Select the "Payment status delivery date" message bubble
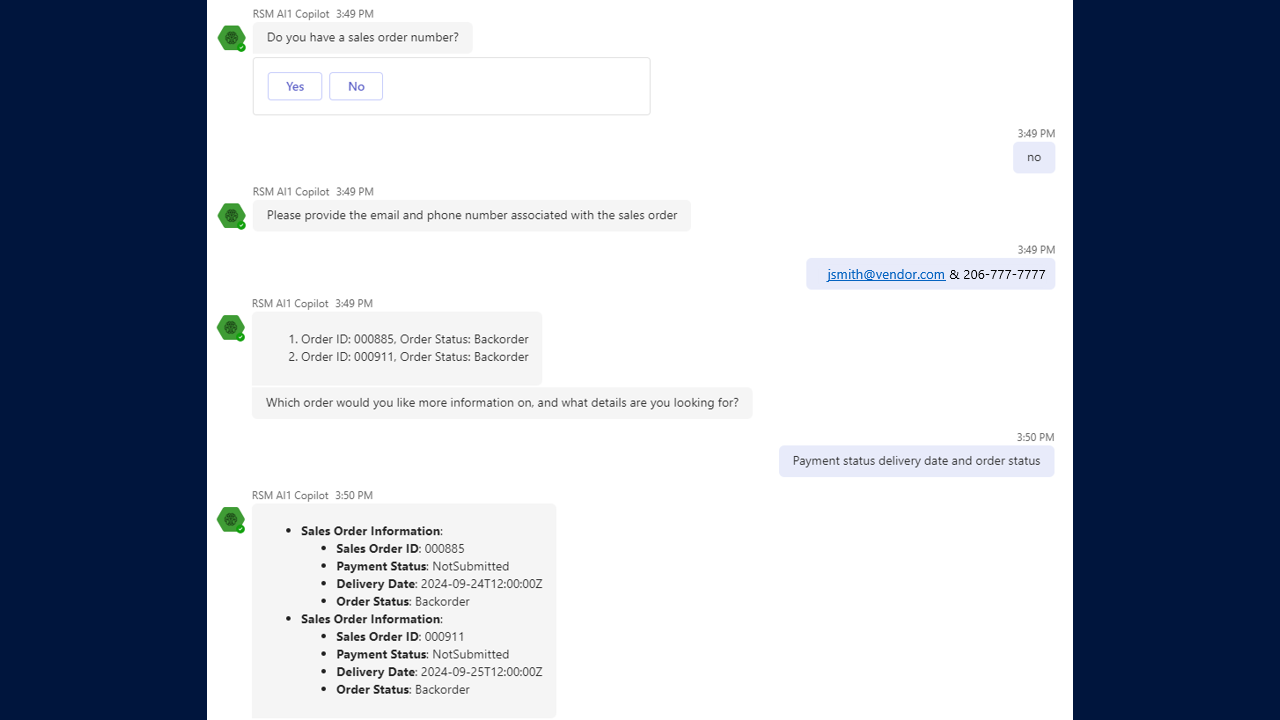1280x720 pixels. click(x=916, y=461)
